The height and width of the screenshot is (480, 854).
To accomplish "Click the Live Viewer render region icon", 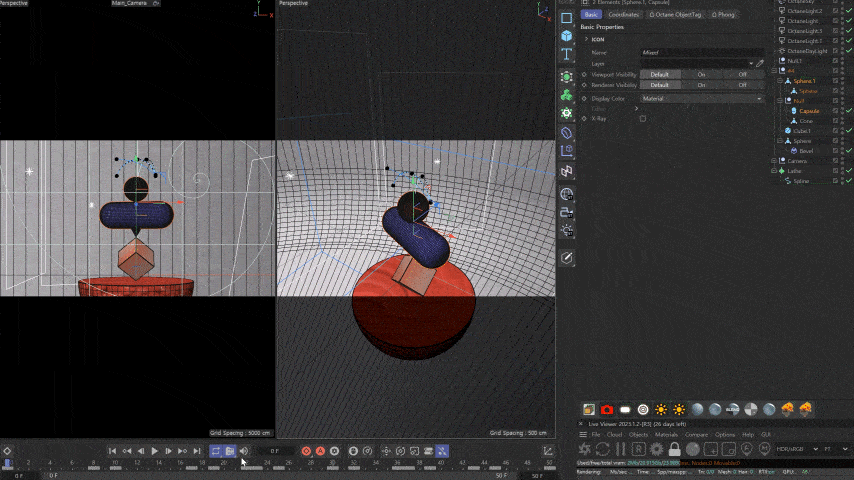I will coord(710,449).
